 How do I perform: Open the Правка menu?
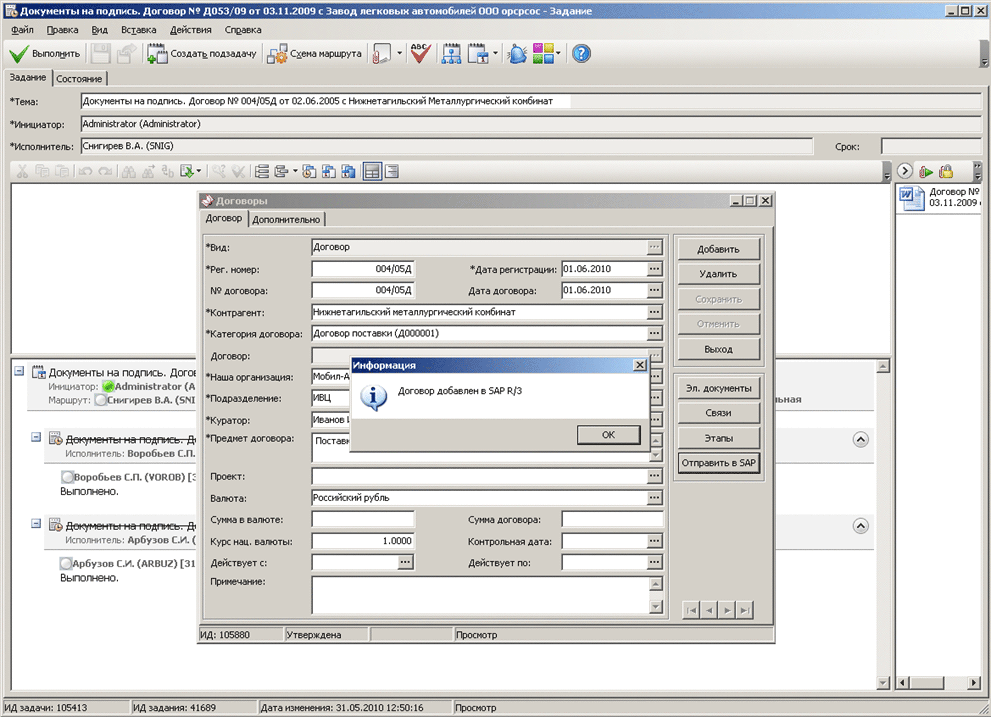click(x=63, y=30)
